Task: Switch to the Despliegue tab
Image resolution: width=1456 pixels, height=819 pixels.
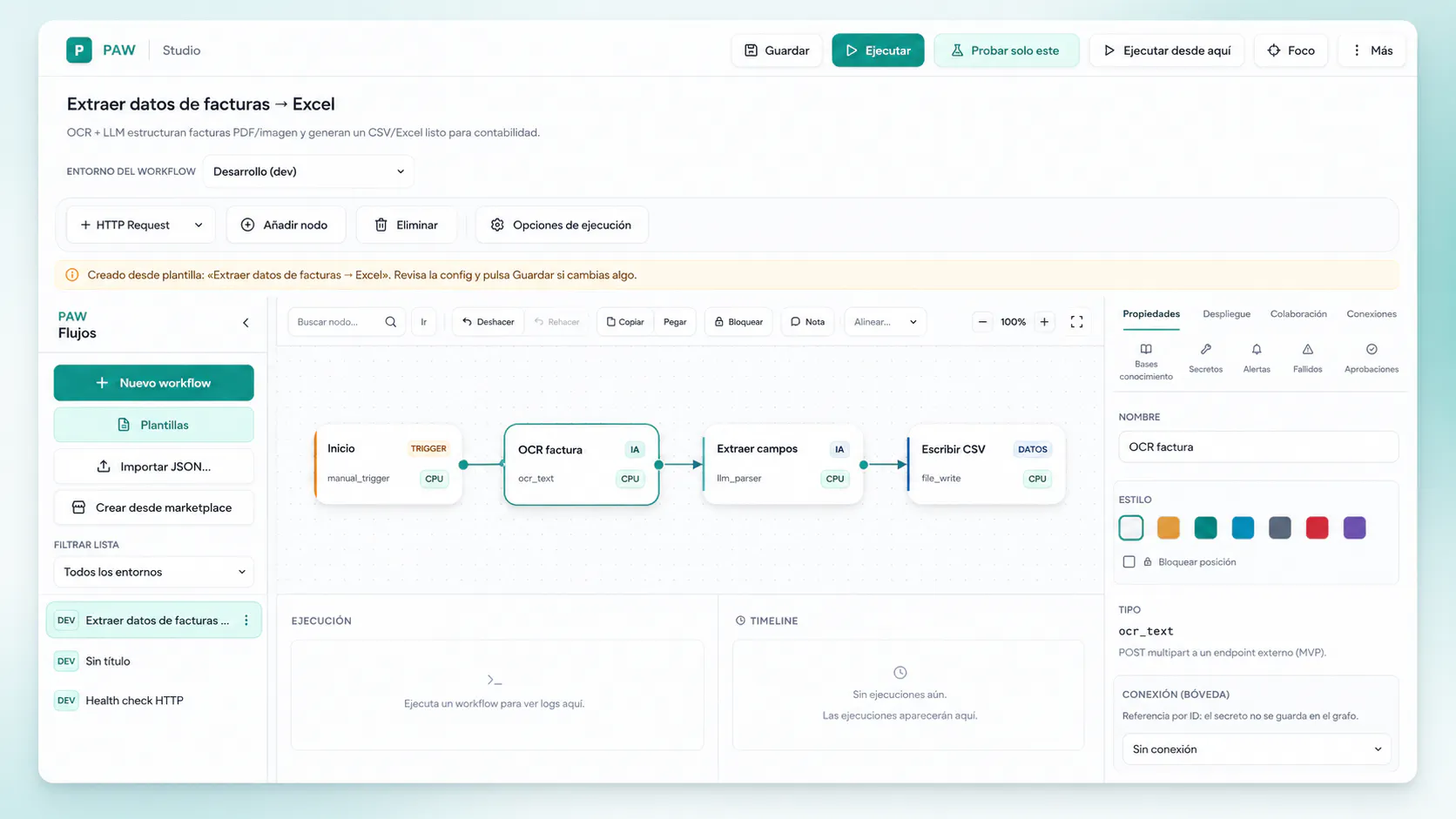Action: point(1226,314)
